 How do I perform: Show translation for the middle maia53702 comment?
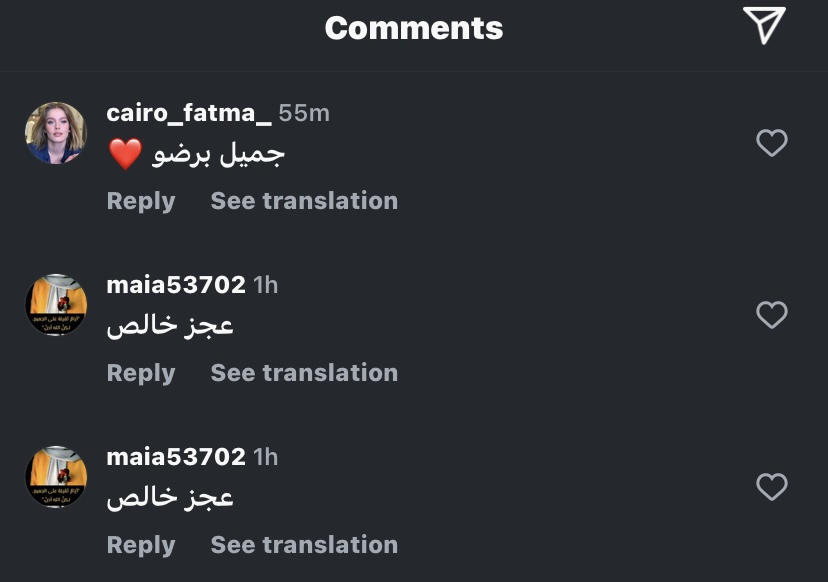pyautogui.click(x=304, y=373)
